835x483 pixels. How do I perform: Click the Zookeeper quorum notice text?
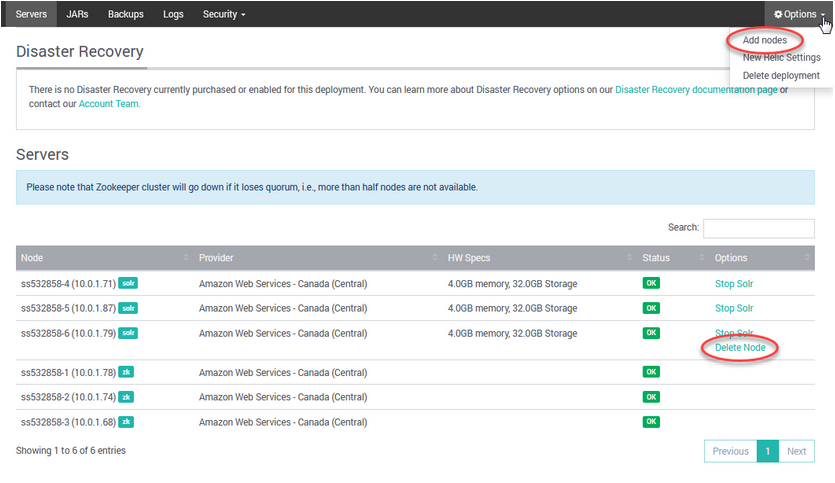tap(252, 187)
